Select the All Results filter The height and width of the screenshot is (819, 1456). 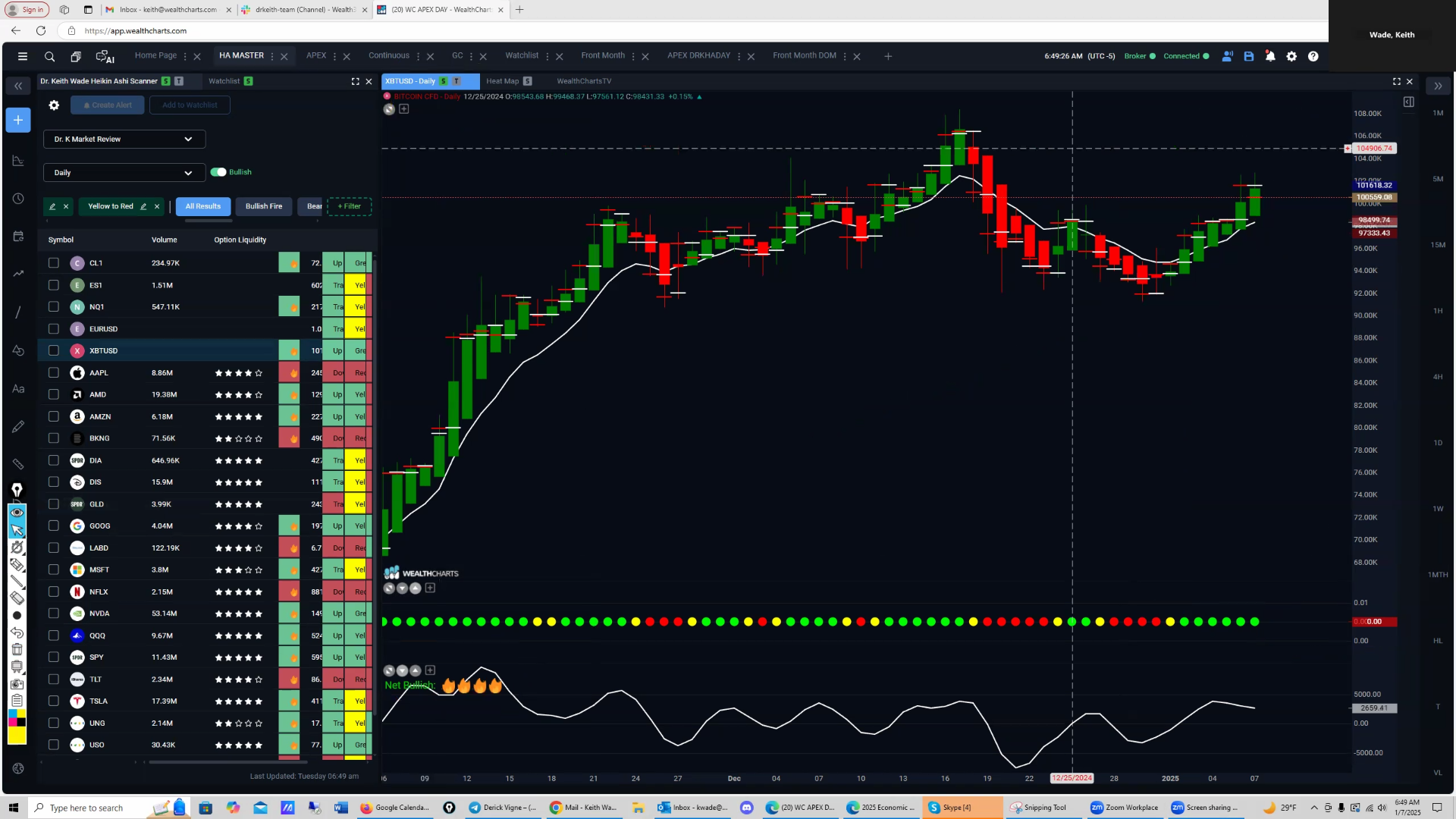pyautogui.click(x=203, y=206)
